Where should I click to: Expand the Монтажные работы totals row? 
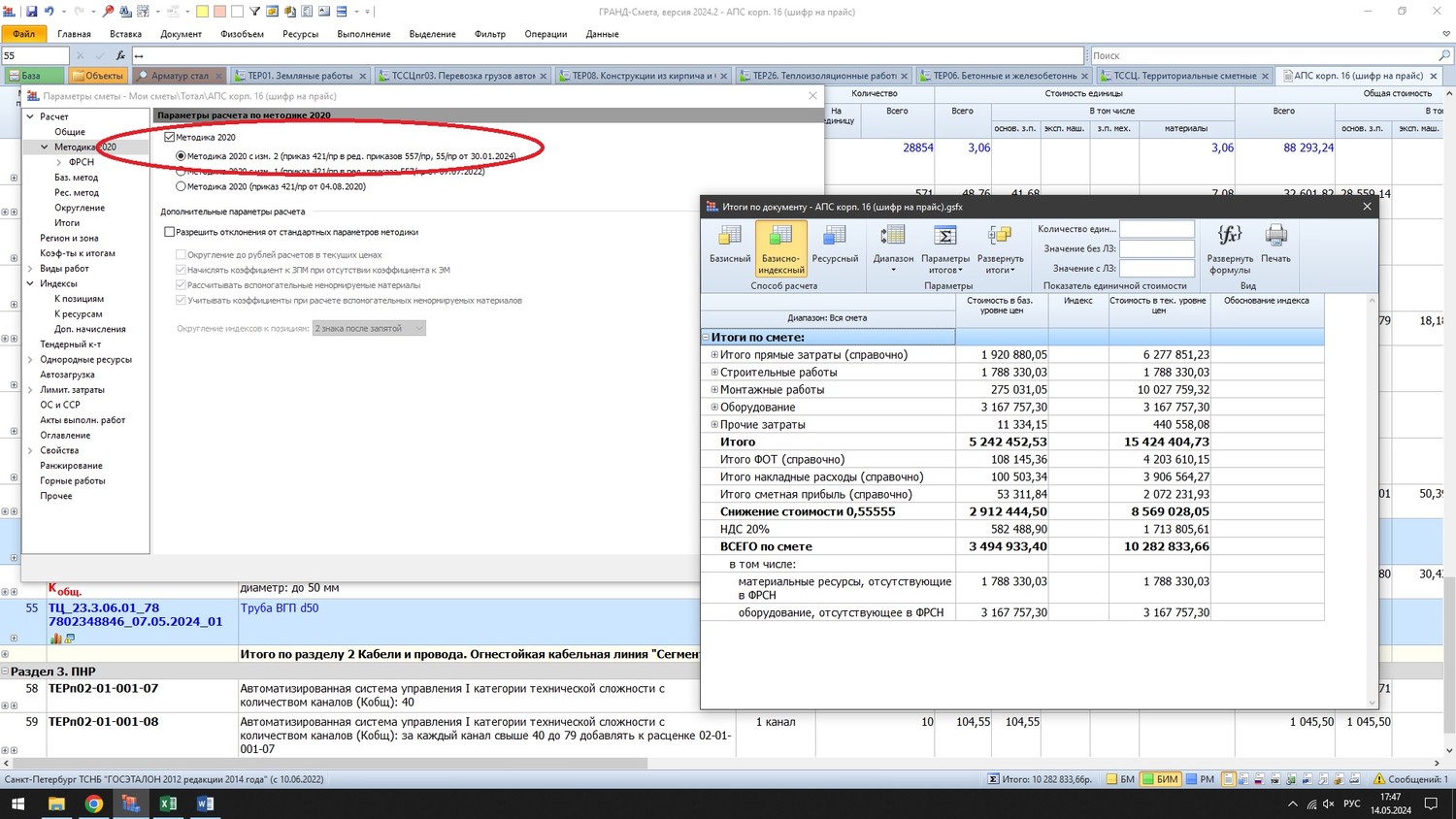coord(714,390)
